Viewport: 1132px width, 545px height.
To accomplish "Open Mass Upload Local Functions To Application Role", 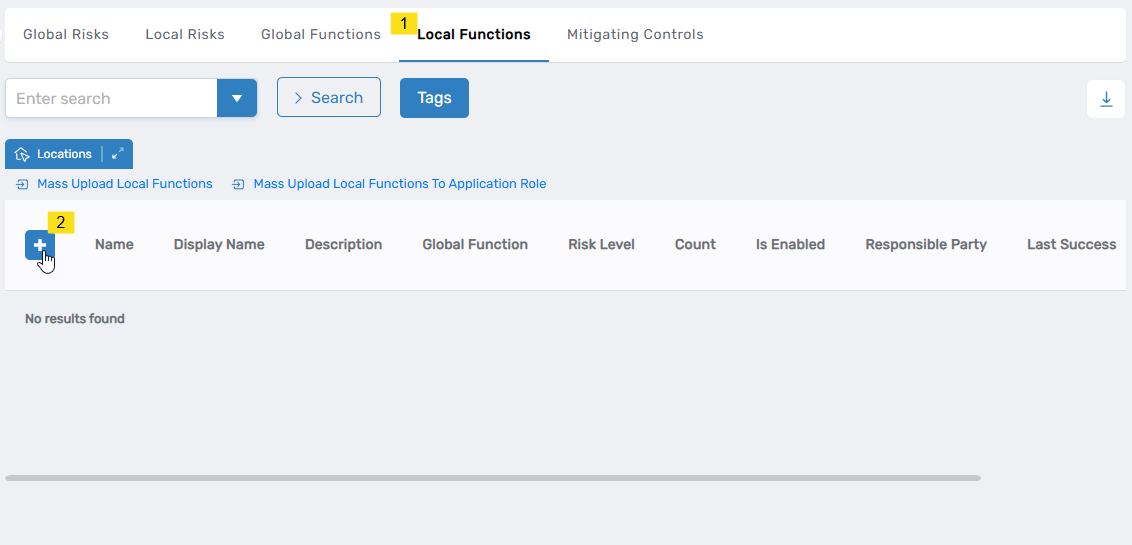I will 399,184.
